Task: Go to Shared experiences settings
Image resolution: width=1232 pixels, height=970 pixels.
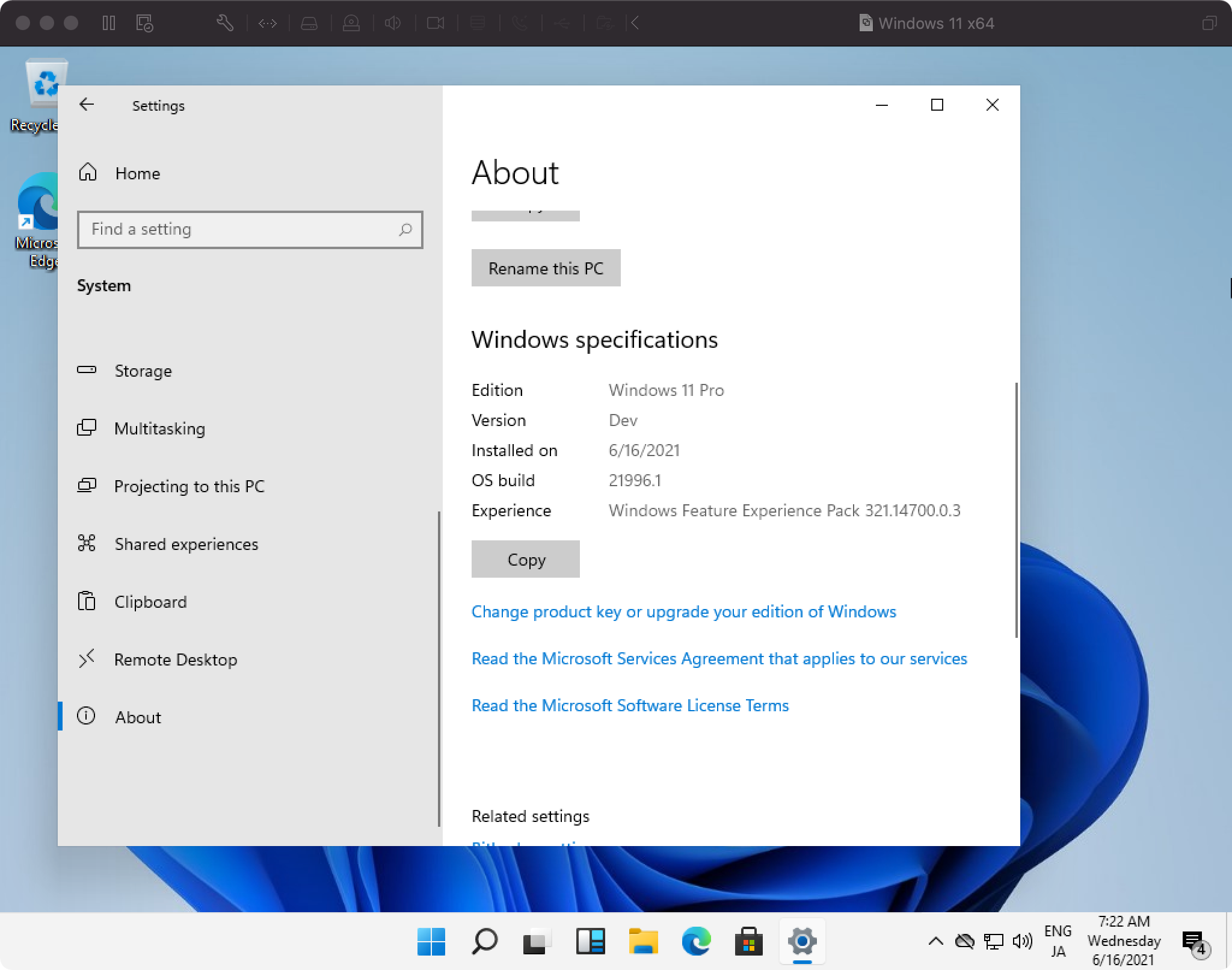Action: coord(186,544)
